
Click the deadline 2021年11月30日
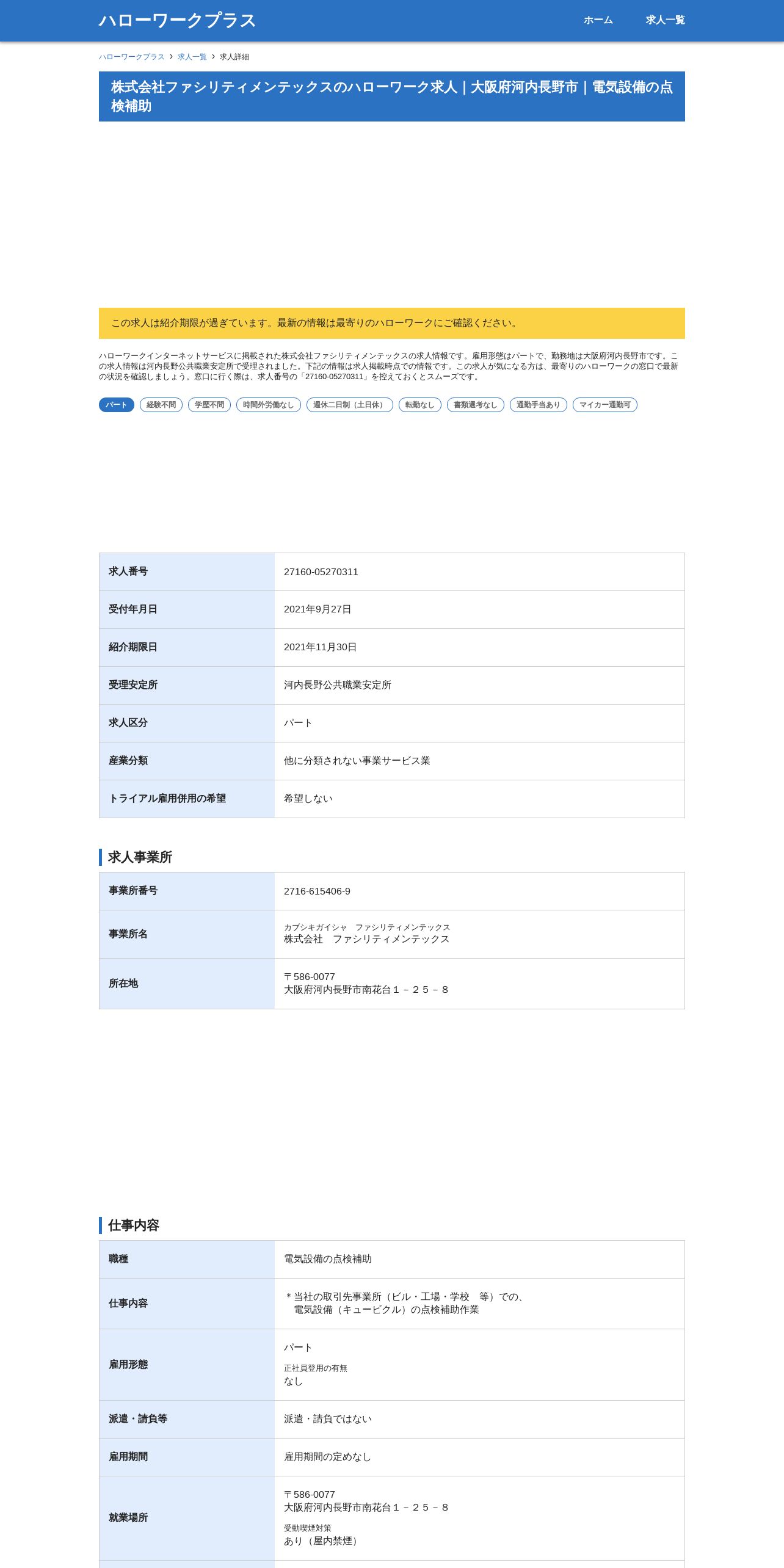coord(321,647)
